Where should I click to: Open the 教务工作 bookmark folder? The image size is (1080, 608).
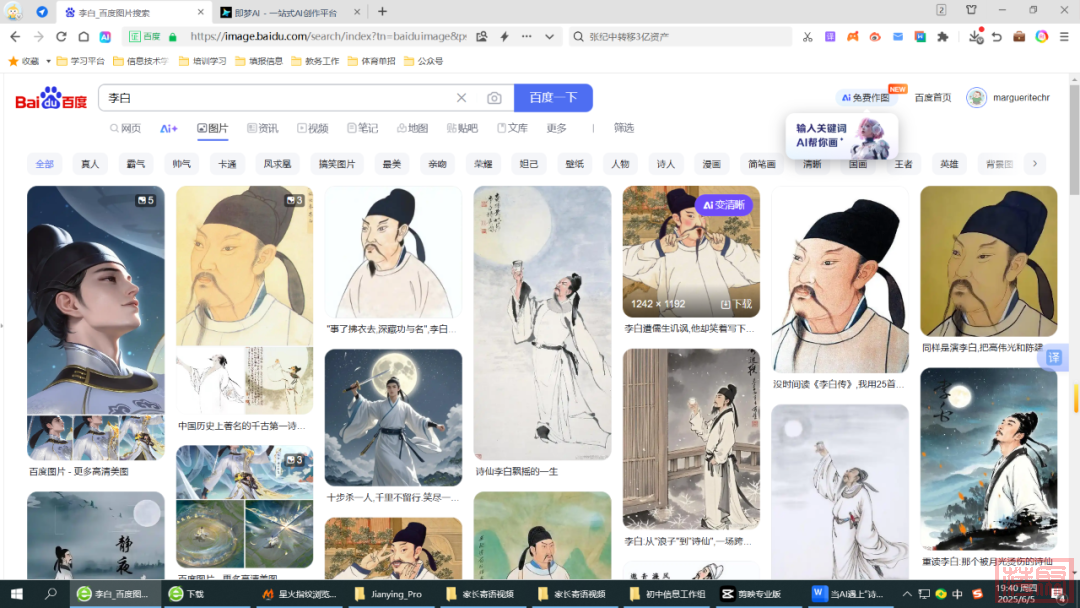[x=315, y=61]
